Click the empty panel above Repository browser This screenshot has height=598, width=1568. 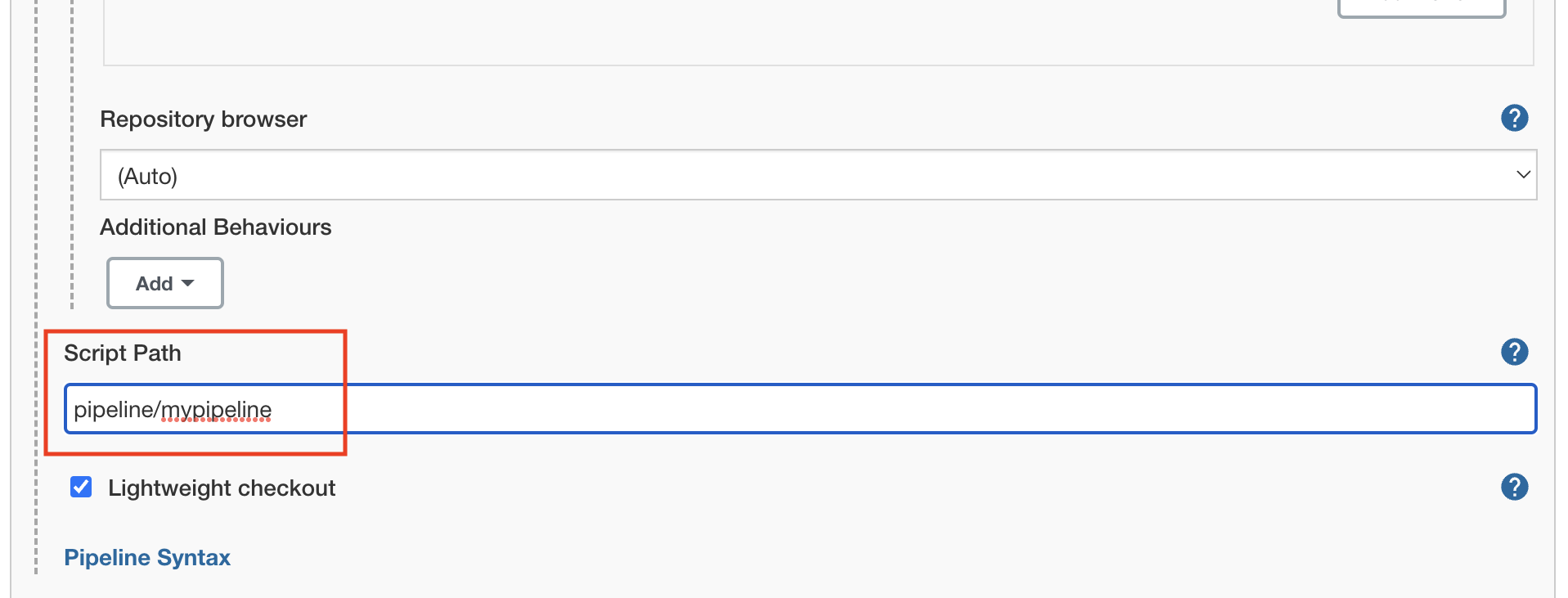(736, 33)
